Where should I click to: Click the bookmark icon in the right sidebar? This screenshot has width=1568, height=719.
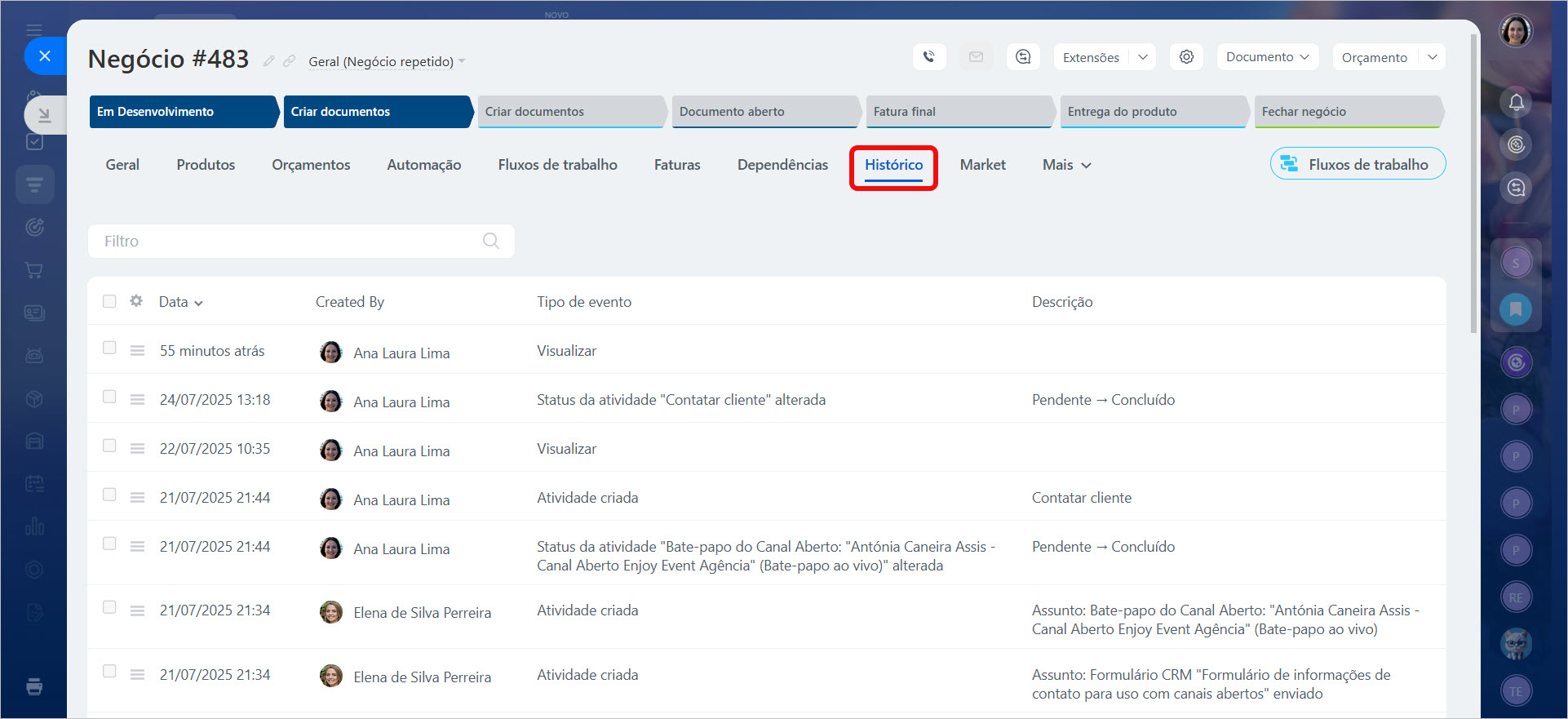[1516, 309]
